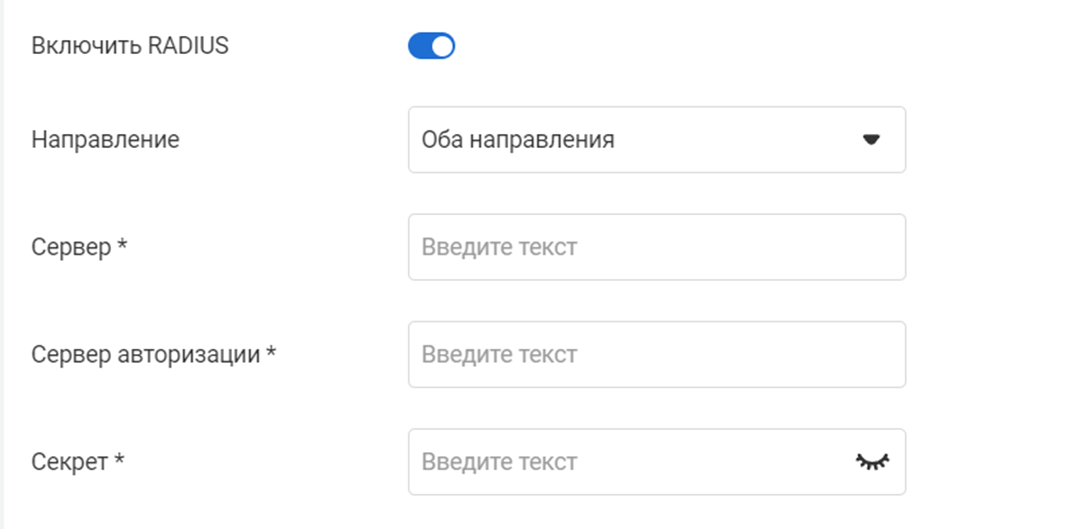
Task: Click the asterisk next to Сервер авторизации
Action: [271, 353]
